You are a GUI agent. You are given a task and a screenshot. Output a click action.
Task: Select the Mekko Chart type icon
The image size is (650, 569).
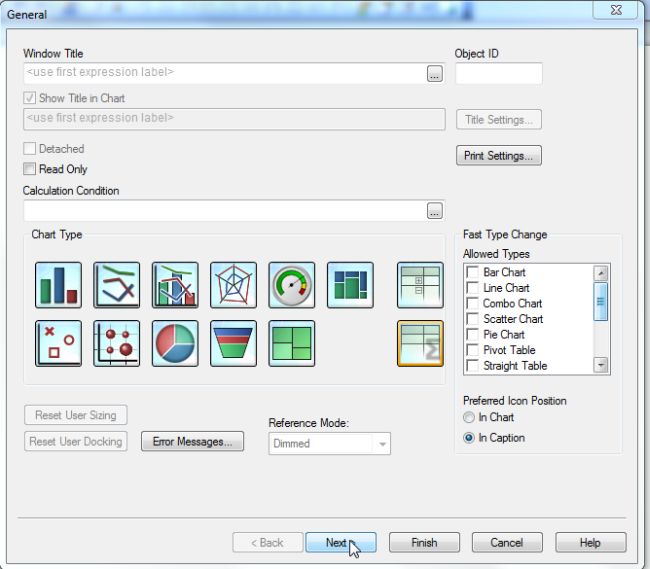(350, 285)
